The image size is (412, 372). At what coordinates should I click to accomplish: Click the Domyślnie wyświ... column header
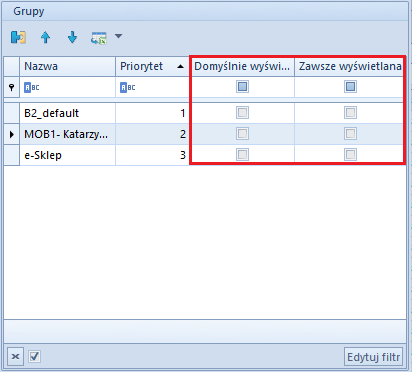pyautogui.click(x=242, y=66)
